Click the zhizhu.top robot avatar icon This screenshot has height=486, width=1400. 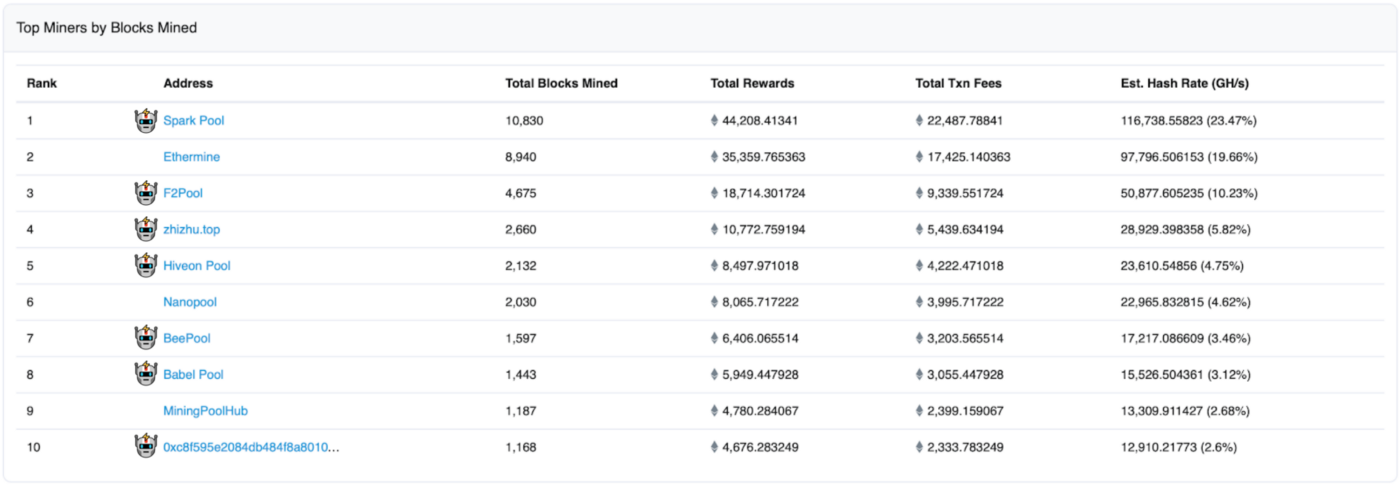pos(147,229)
